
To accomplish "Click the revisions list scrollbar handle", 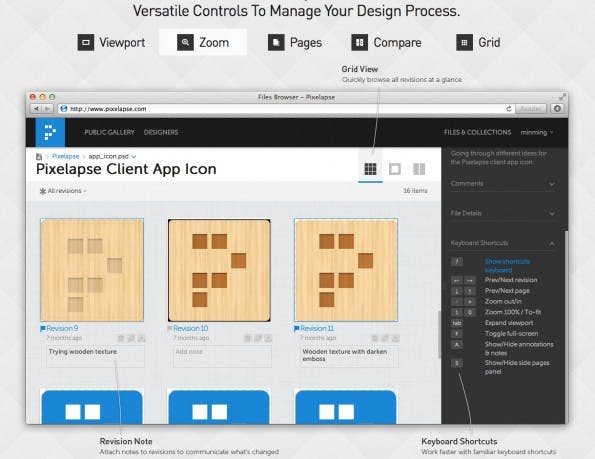I will [x=439, y=334].
